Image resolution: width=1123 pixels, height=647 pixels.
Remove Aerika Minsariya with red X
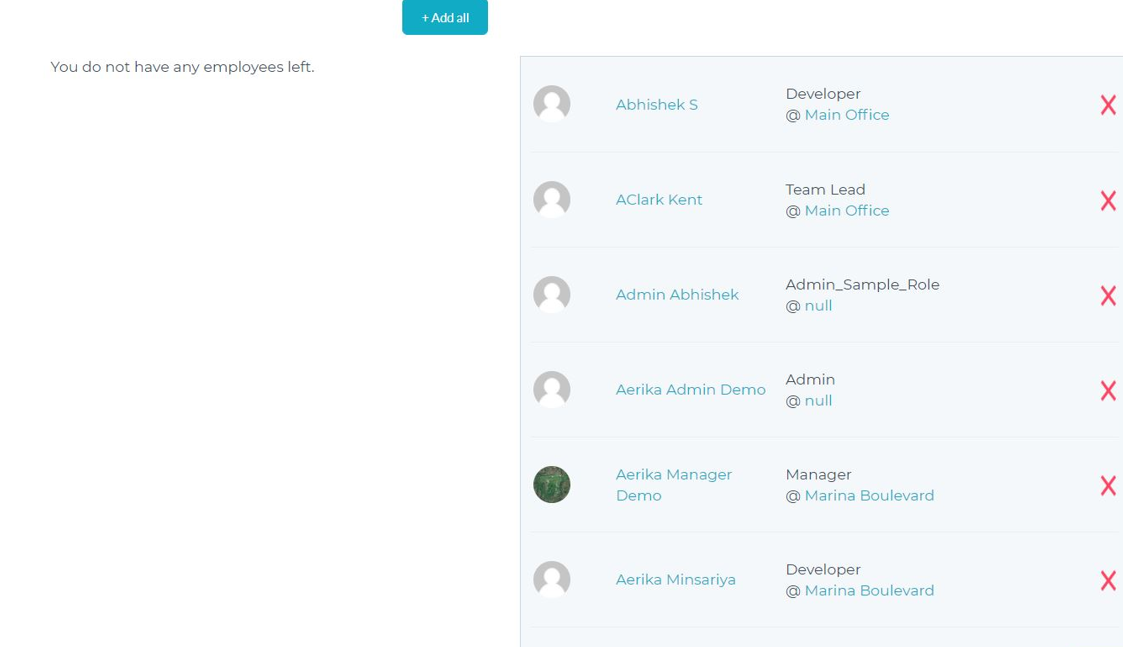(x=1108, y=580)
